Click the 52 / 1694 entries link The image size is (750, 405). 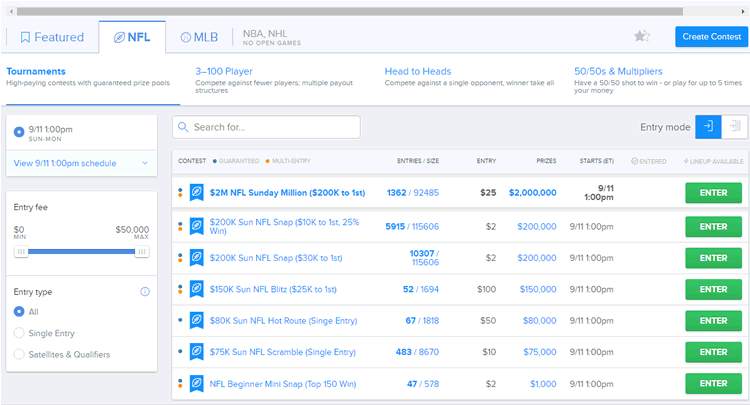[x=421, y=289]
